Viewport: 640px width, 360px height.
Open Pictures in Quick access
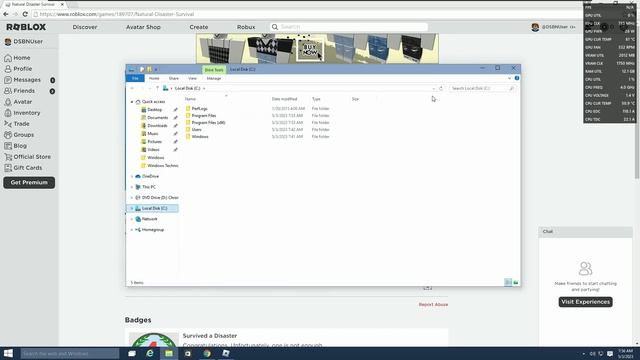[x=154, y=142]
